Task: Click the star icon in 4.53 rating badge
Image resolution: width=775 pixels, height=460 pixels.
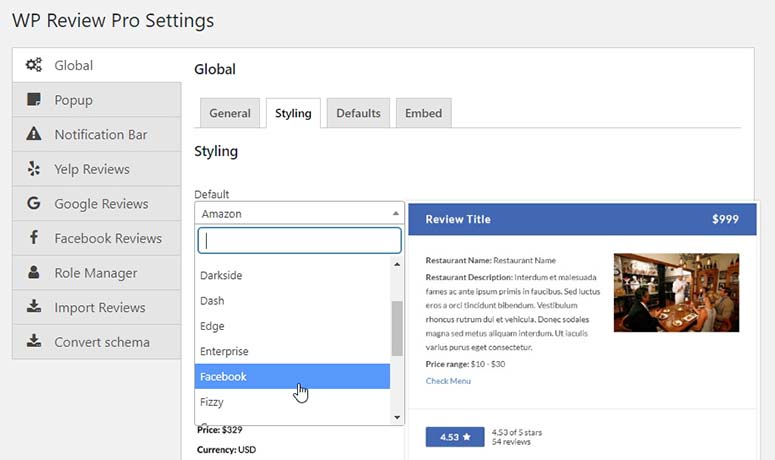Action: pyautogui.click(x=467, y=437)
